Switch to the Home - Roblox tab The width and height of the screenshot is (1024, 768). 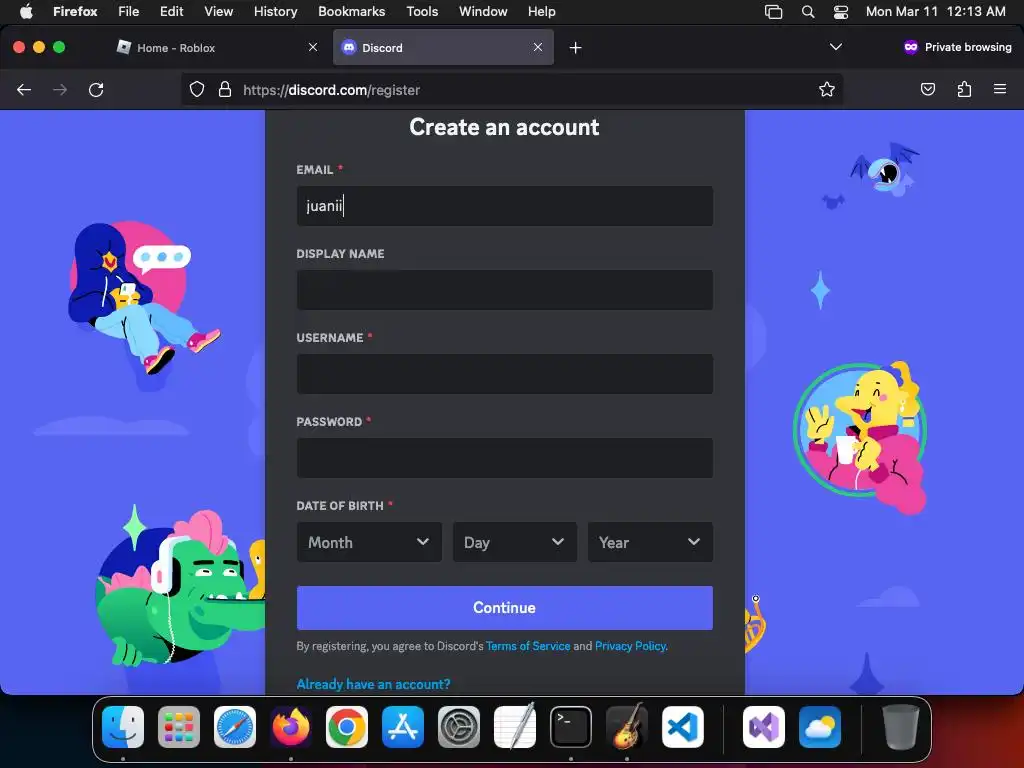[x=217, y=48]
